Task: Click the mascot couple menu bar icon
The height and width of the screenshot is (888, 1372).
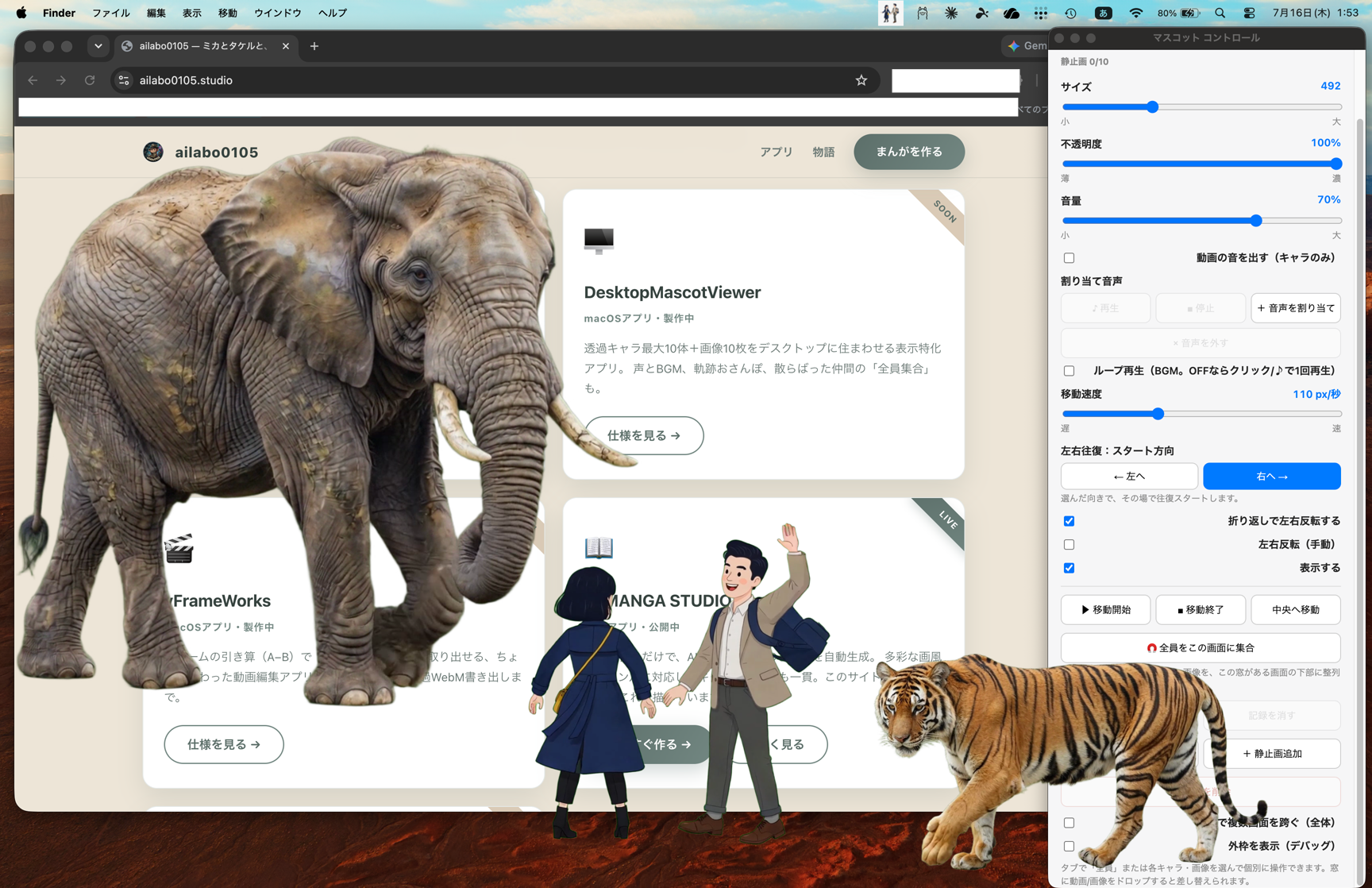Action: tap(890, 13)
